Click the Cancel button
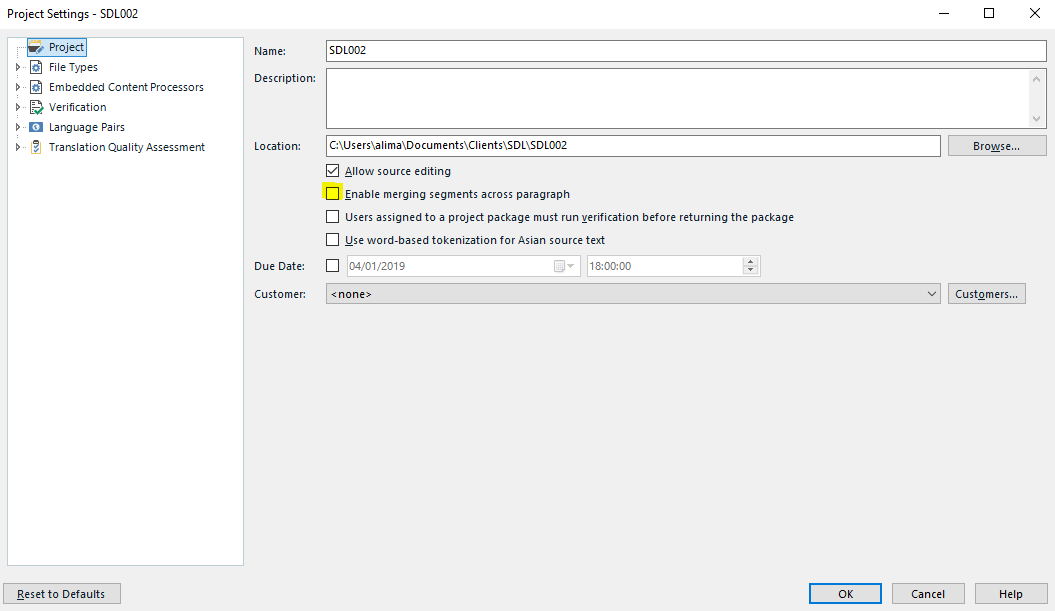This screenshot has width=1055, height=611. point(928,594)
